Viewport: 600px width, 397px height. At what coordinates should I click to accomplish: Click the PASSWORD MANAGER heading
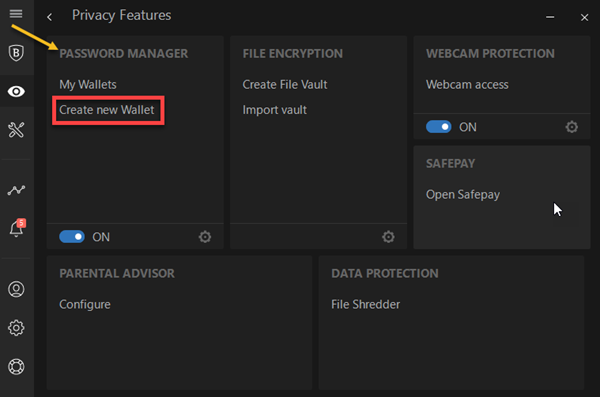coord(124,54)
